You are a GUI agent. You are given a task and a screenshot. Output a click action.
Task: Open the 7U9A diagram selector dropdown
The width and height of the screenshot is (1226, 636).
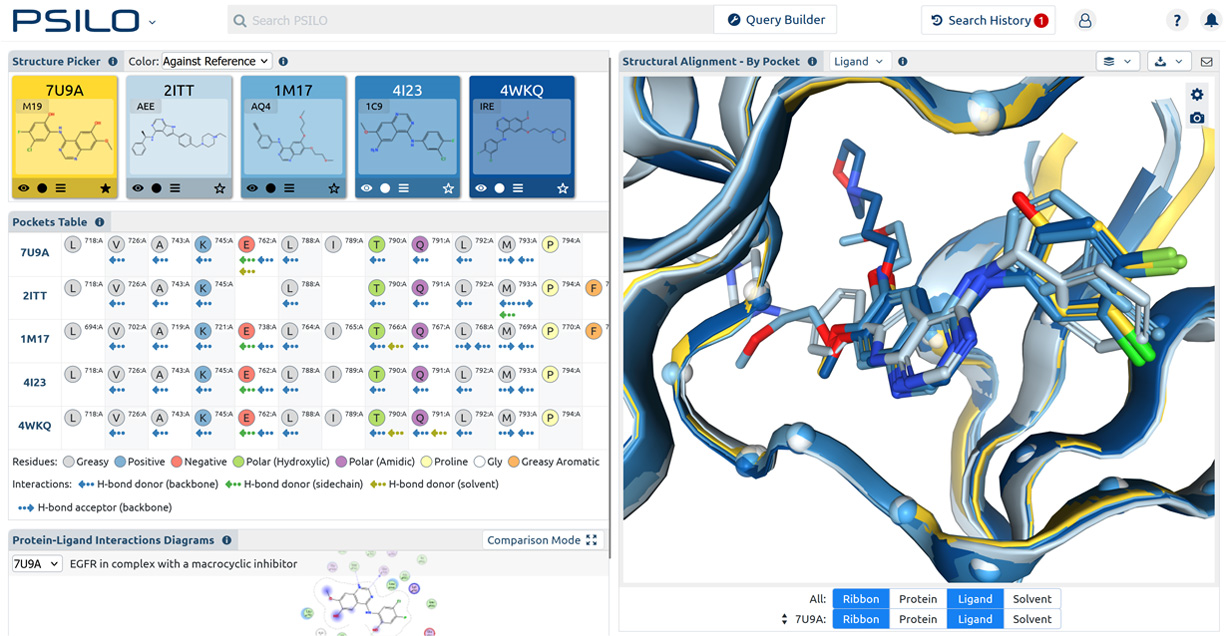point(37,564)
